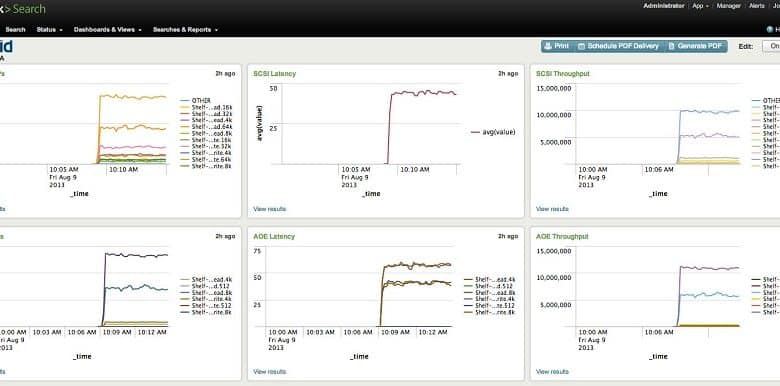Viewport: 780px width, 386px height.
Task: Click the Search app logo in header
Action: click(23, 9)
